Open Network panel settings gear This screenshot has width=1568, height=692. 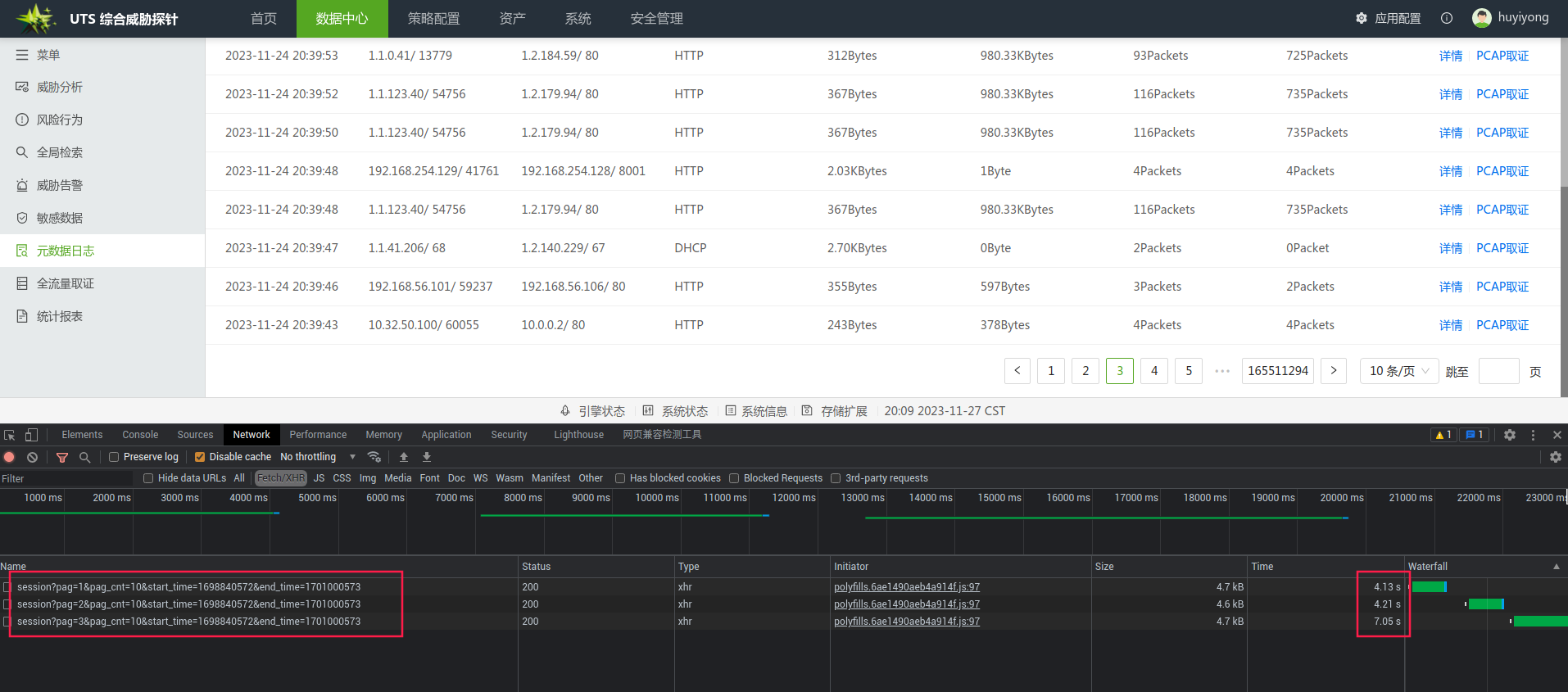pyautogui.click(x=1556, y=457)
